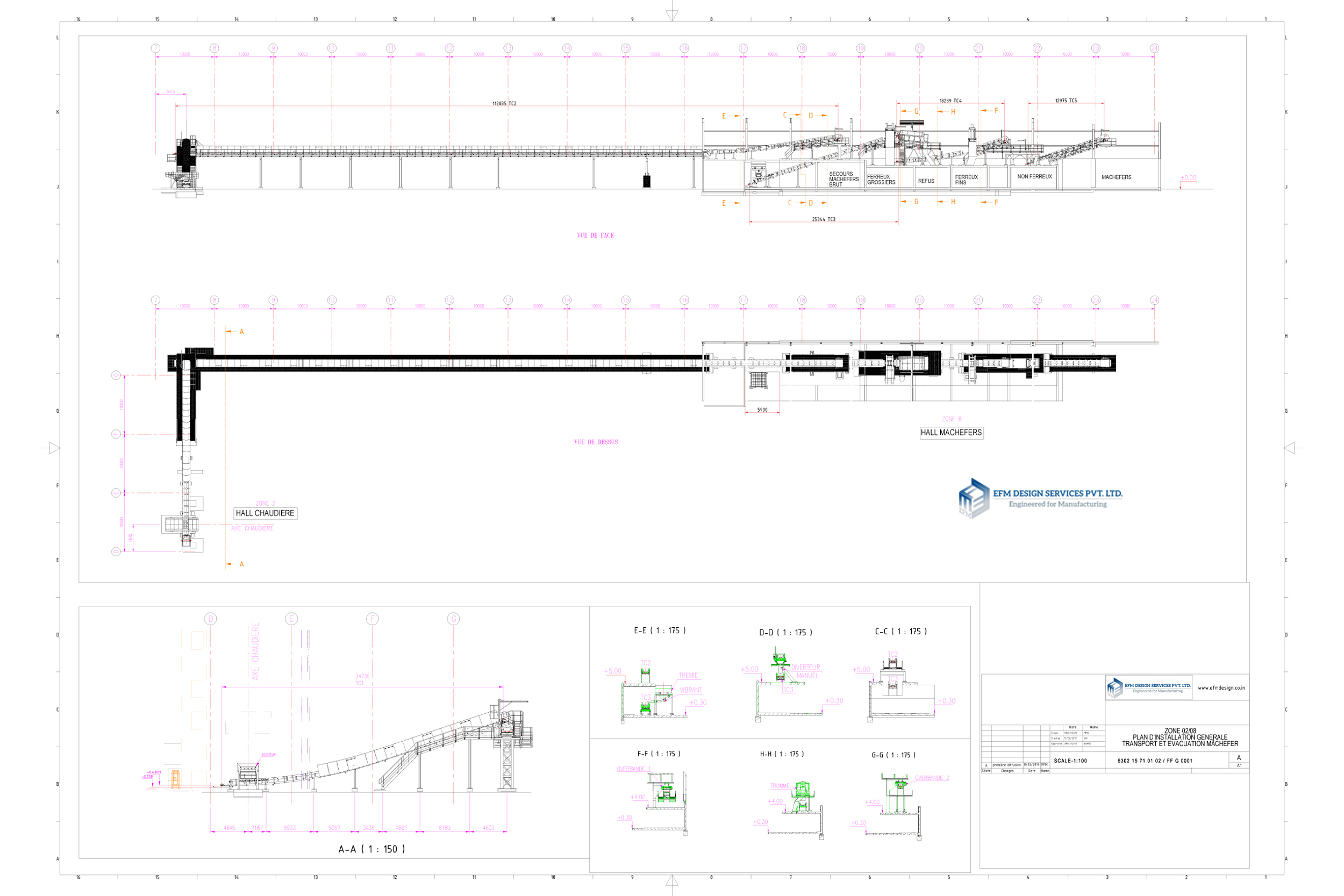Screen dimensions: 1344x896
Task: Click the top centering arrow on border
Action: click(x=672, y=16)
